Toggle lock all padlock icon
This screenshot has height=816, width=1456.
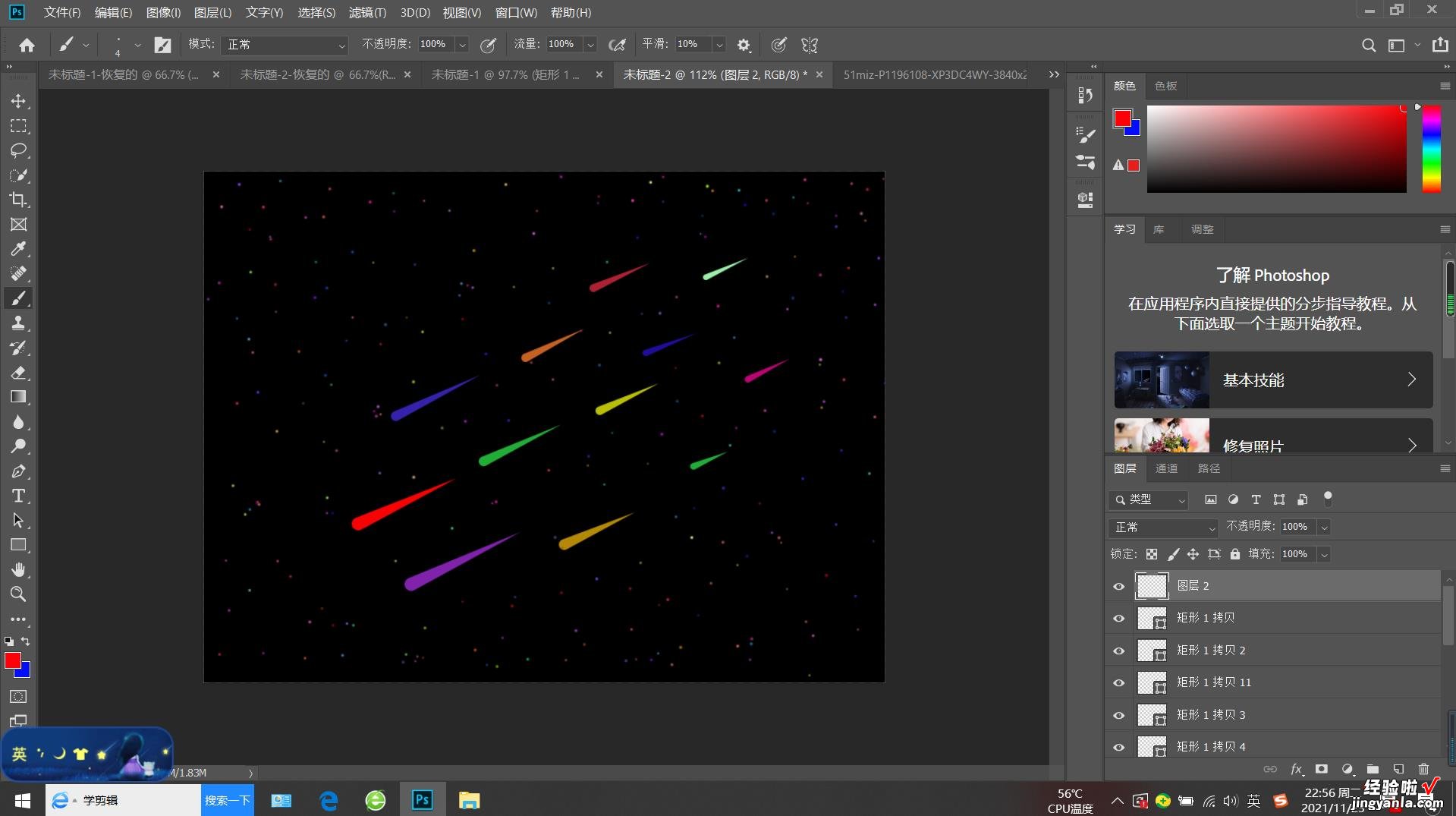(x=1235, y=554)
